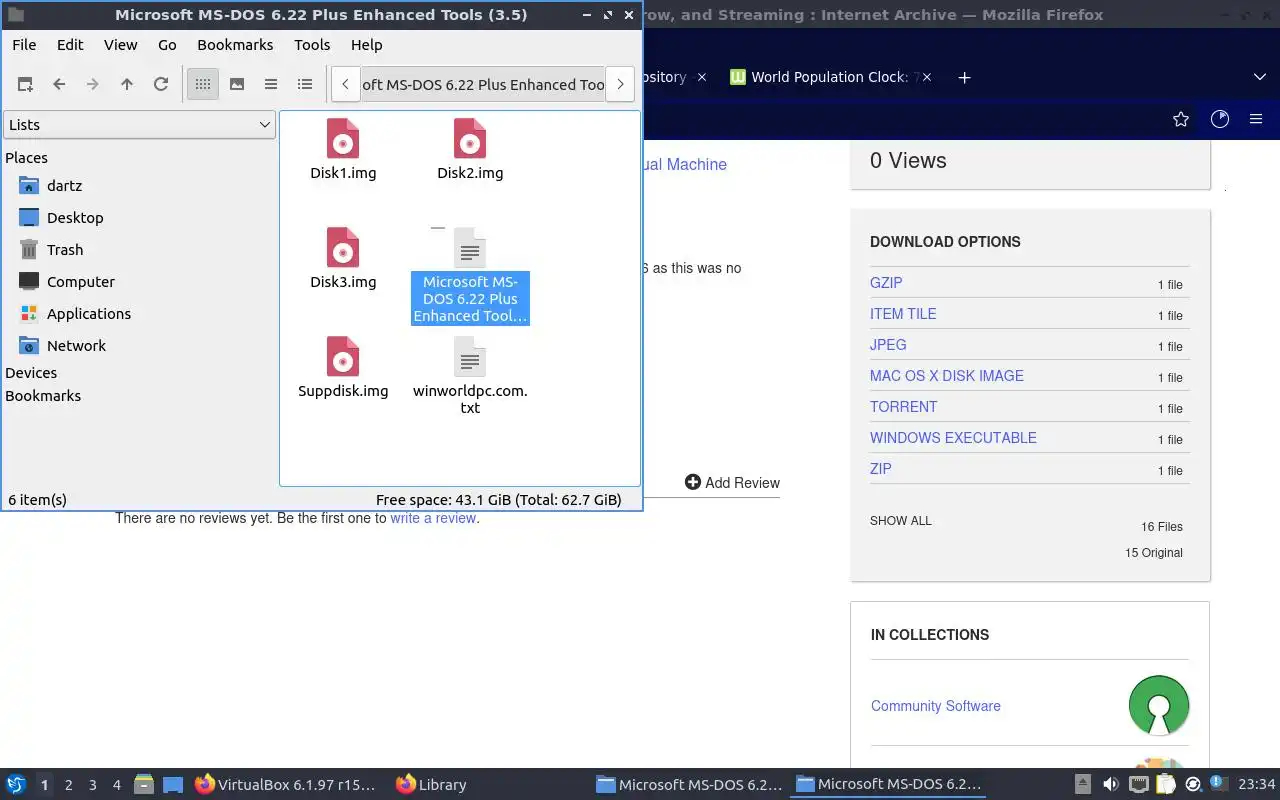Download the ZIP option
Image resolution: width=1280 pixels, height=800 pixels.
click(x=881, y=469)
